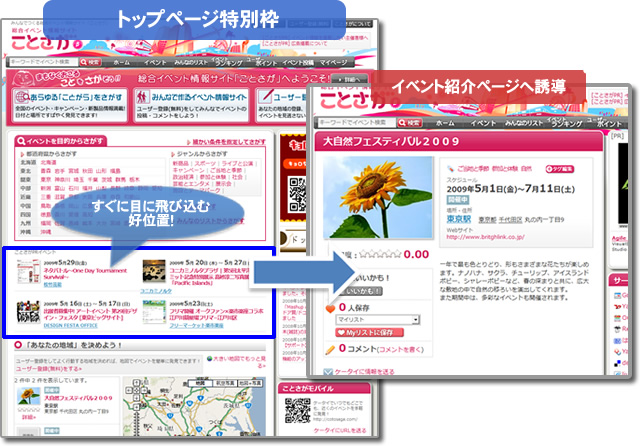Select the 青森 prefecture link

point(46,171)
